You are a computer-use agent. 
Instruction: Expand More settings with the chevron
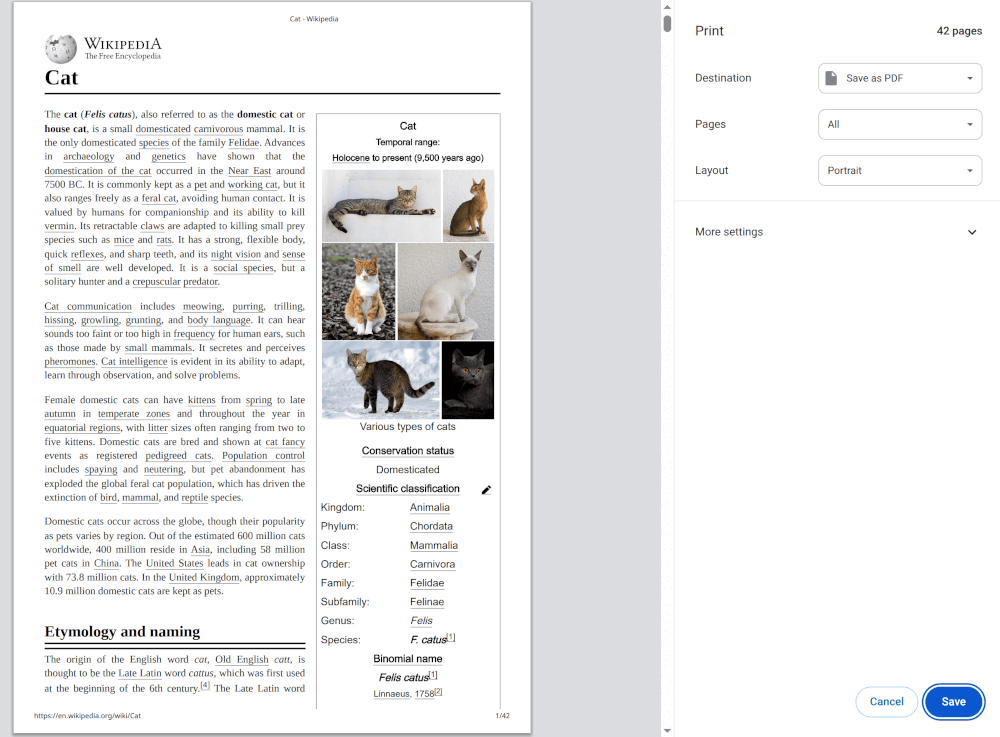972,232
